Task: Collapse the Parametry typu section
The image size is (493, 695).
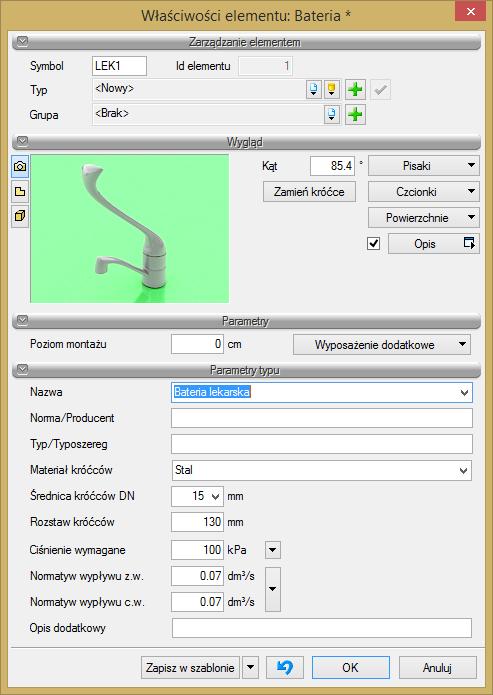Action: 22,369
